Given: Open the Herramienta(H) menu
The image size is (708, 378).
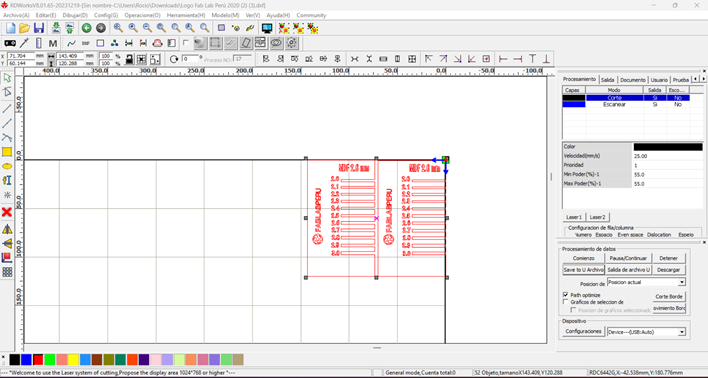Looking at the screenshot, I should tap(186, 15).
